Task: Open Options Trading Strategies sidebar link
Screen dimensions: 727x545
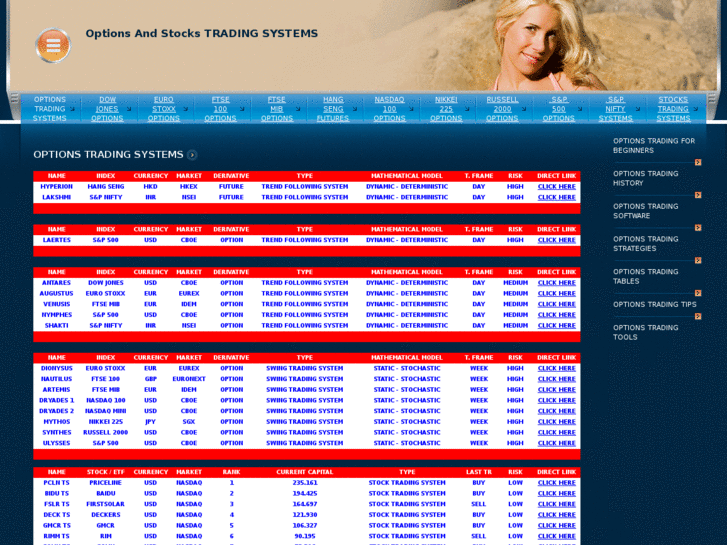Action: click(645, 244)
